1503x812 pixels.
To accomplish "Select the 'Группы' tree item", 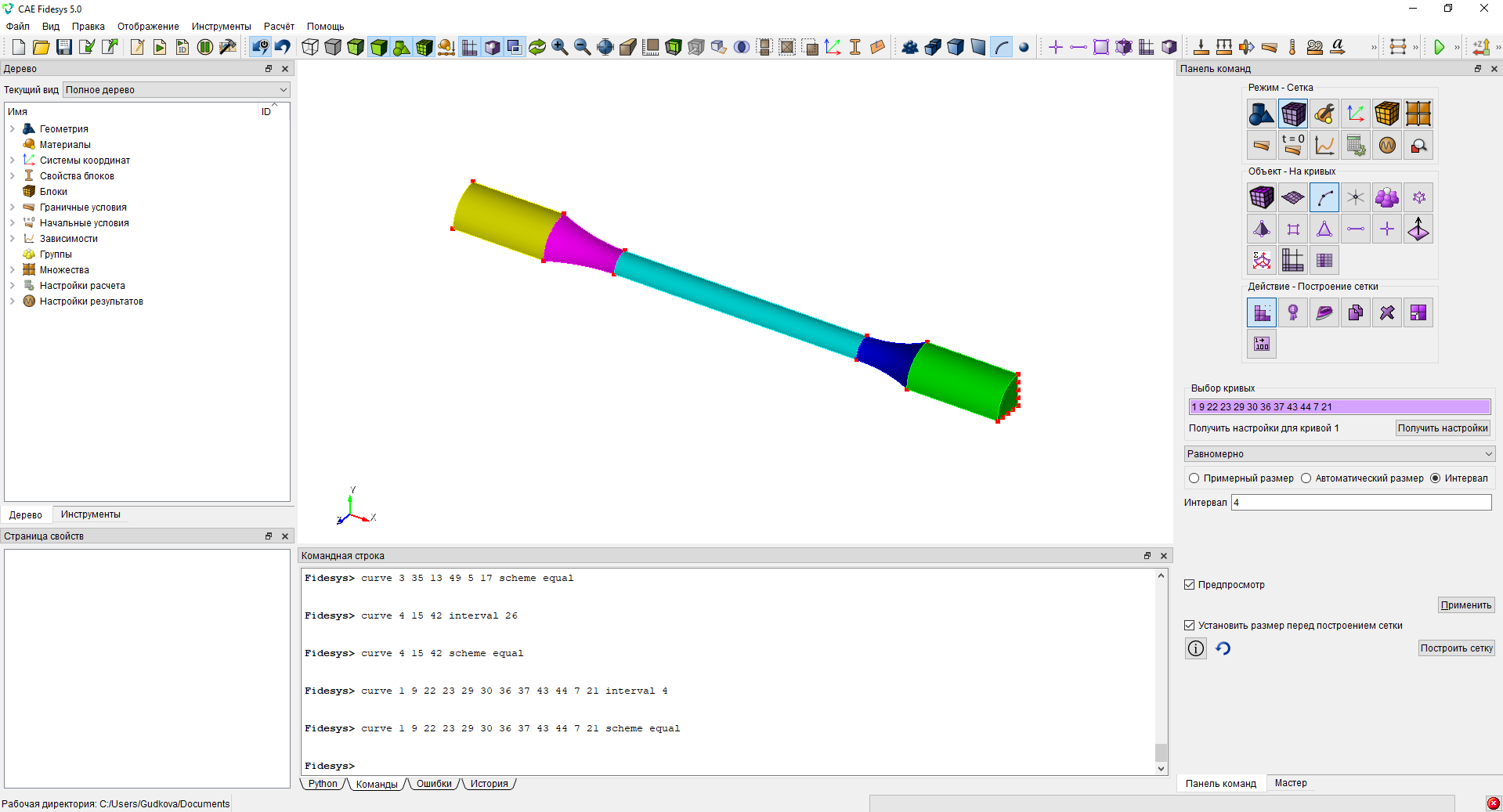I will [x=56, y=254].
